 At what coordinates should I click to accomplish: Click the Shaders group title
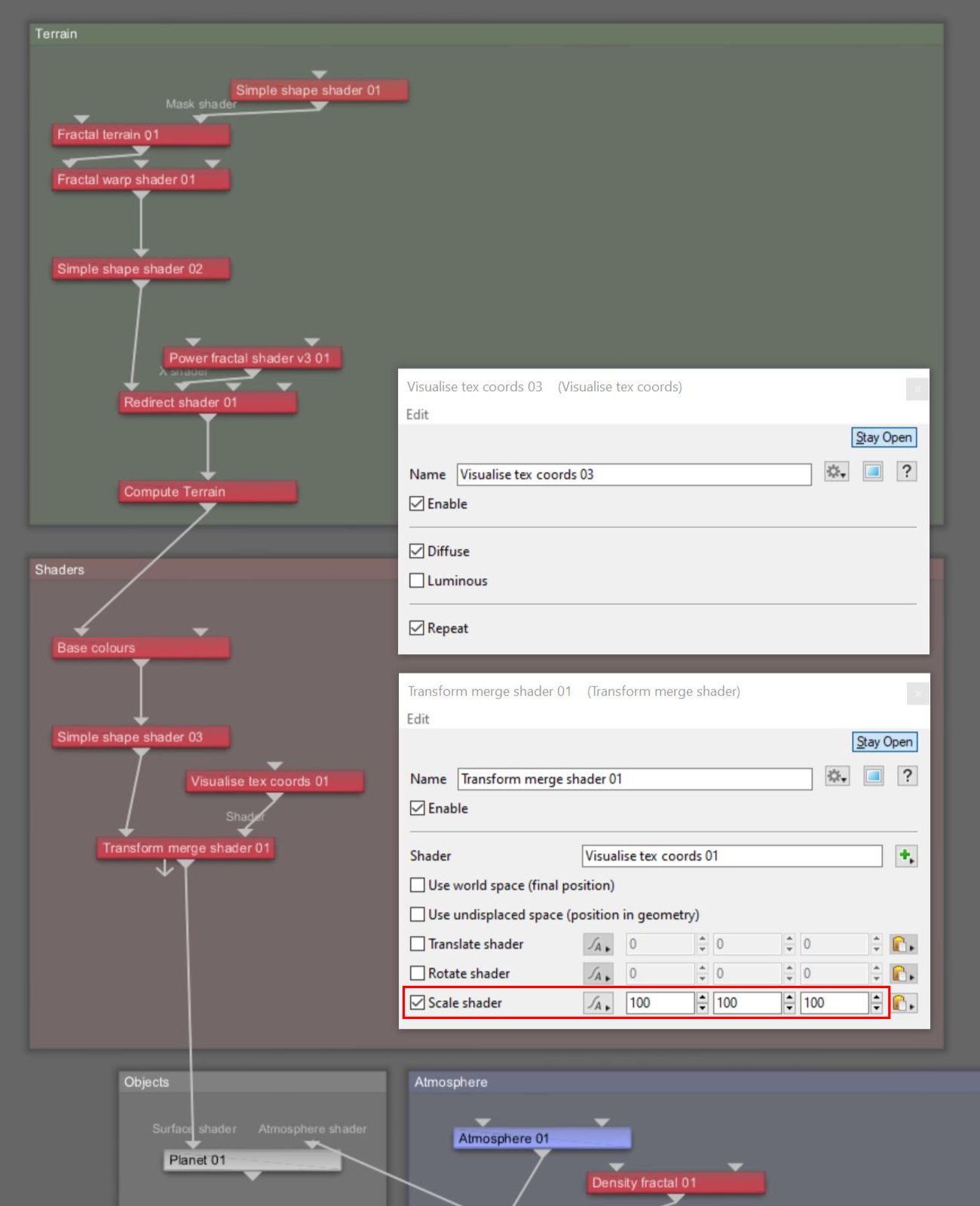pos(60,570)
